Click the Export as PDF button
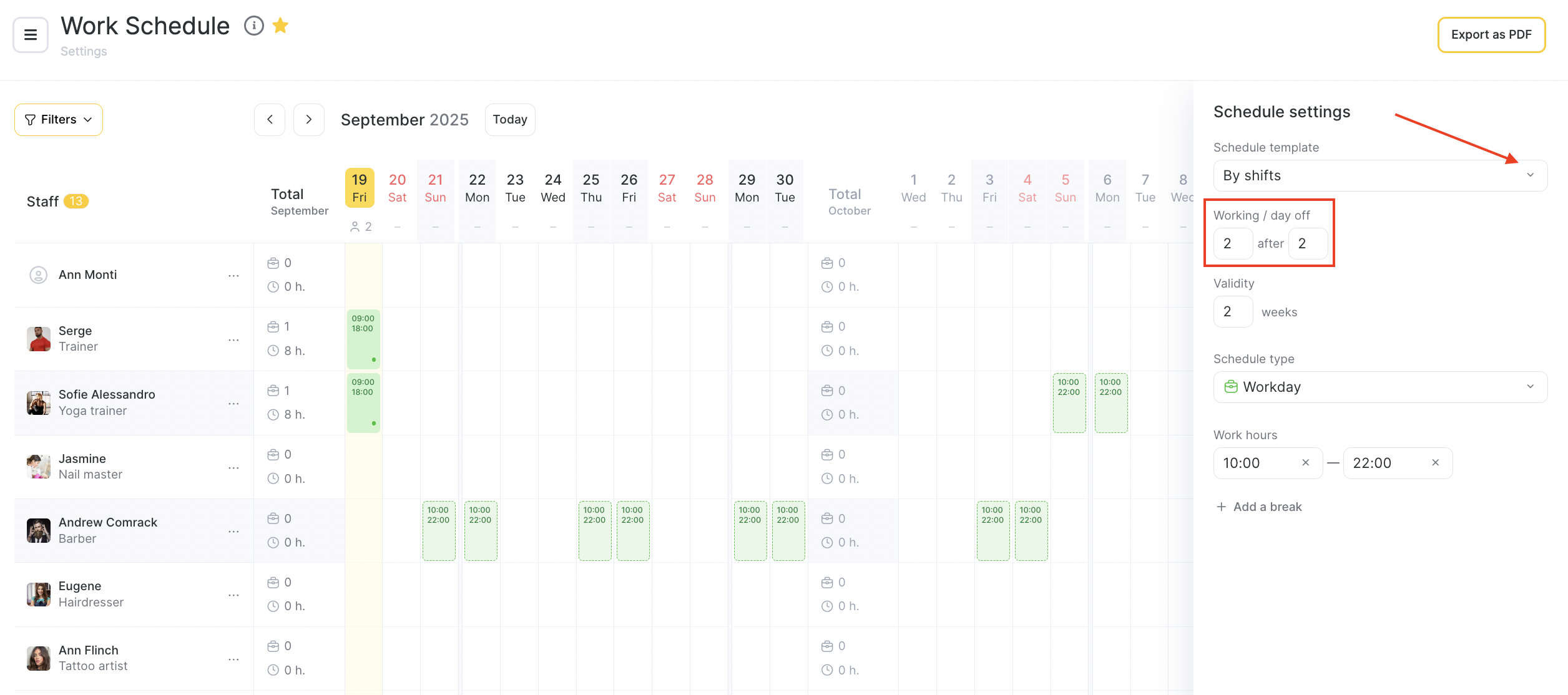Viewport: 1568px width, 695px height. pyautogui.click(x=1491, y=35)
